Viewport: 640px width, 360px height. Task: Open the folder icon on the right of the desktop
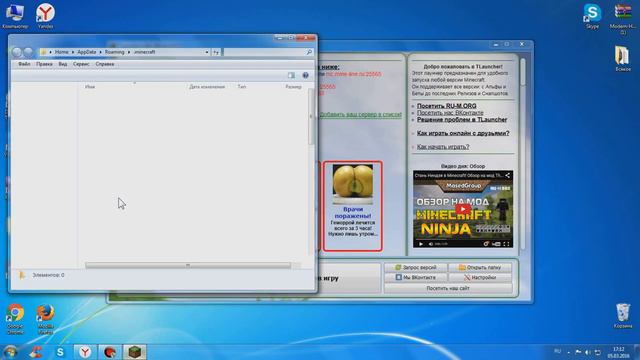pyautogui.click(x=622, y=58)
